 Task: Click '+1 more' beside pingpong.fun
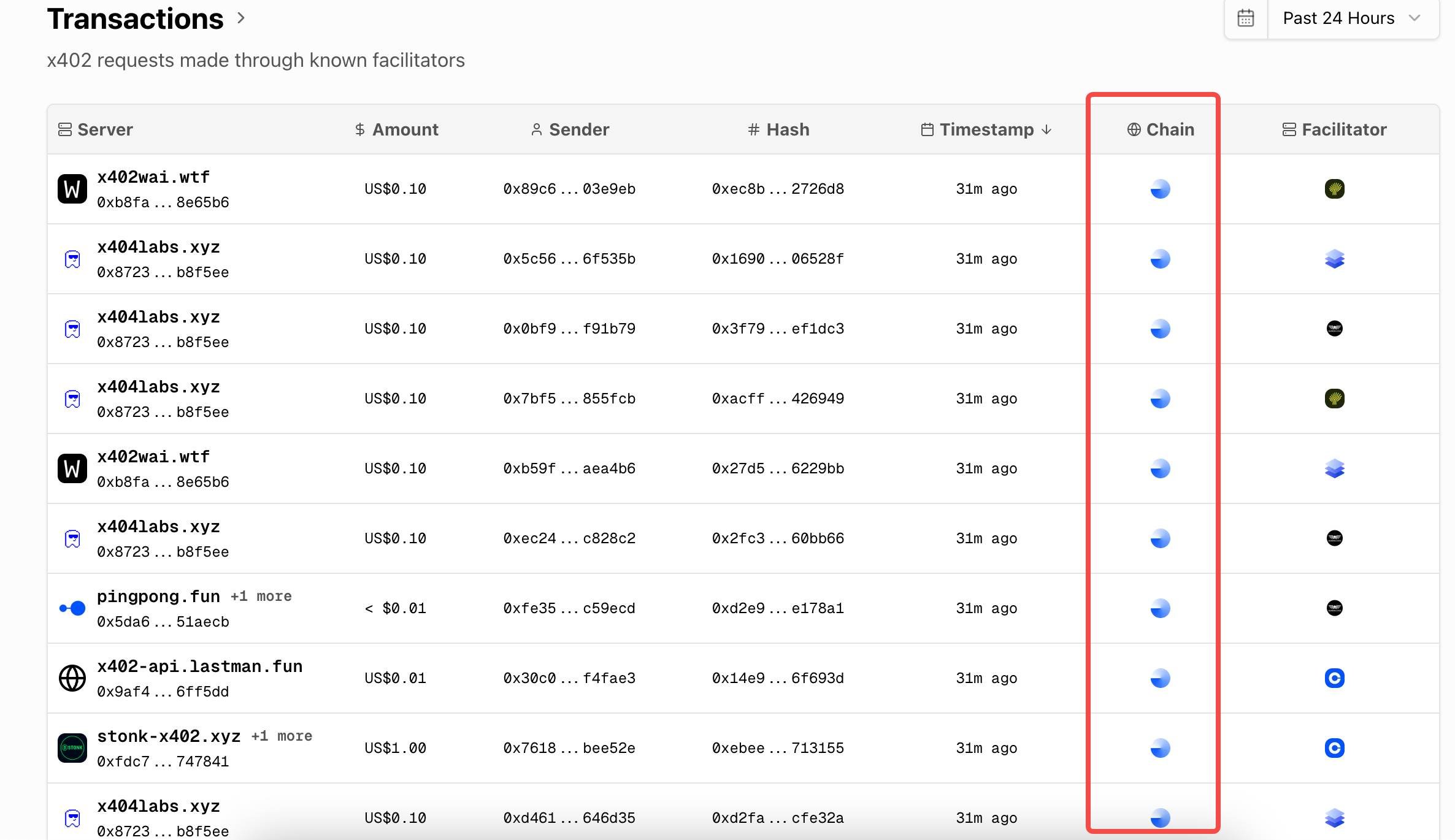click(261, 596)
